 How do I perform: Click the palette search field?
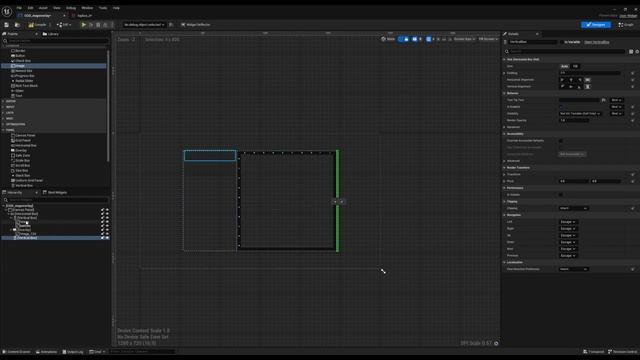point(56,41)
